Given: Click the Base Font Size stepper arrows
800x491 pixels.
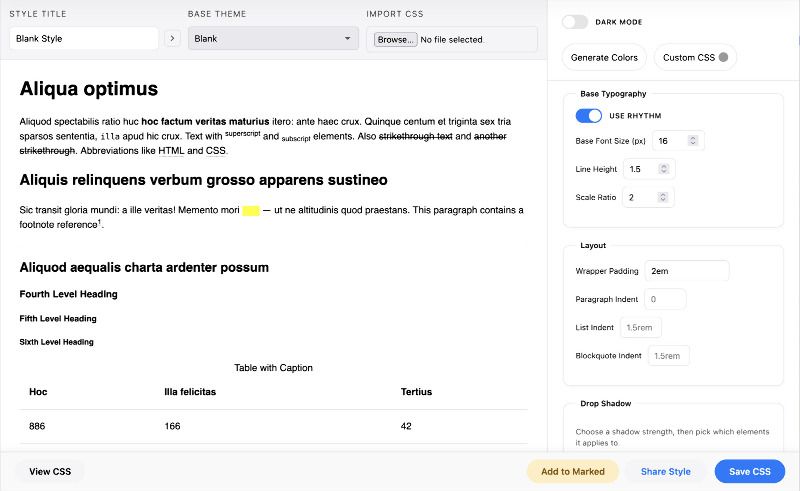Looking at the screenshot, I should [694, 141].
